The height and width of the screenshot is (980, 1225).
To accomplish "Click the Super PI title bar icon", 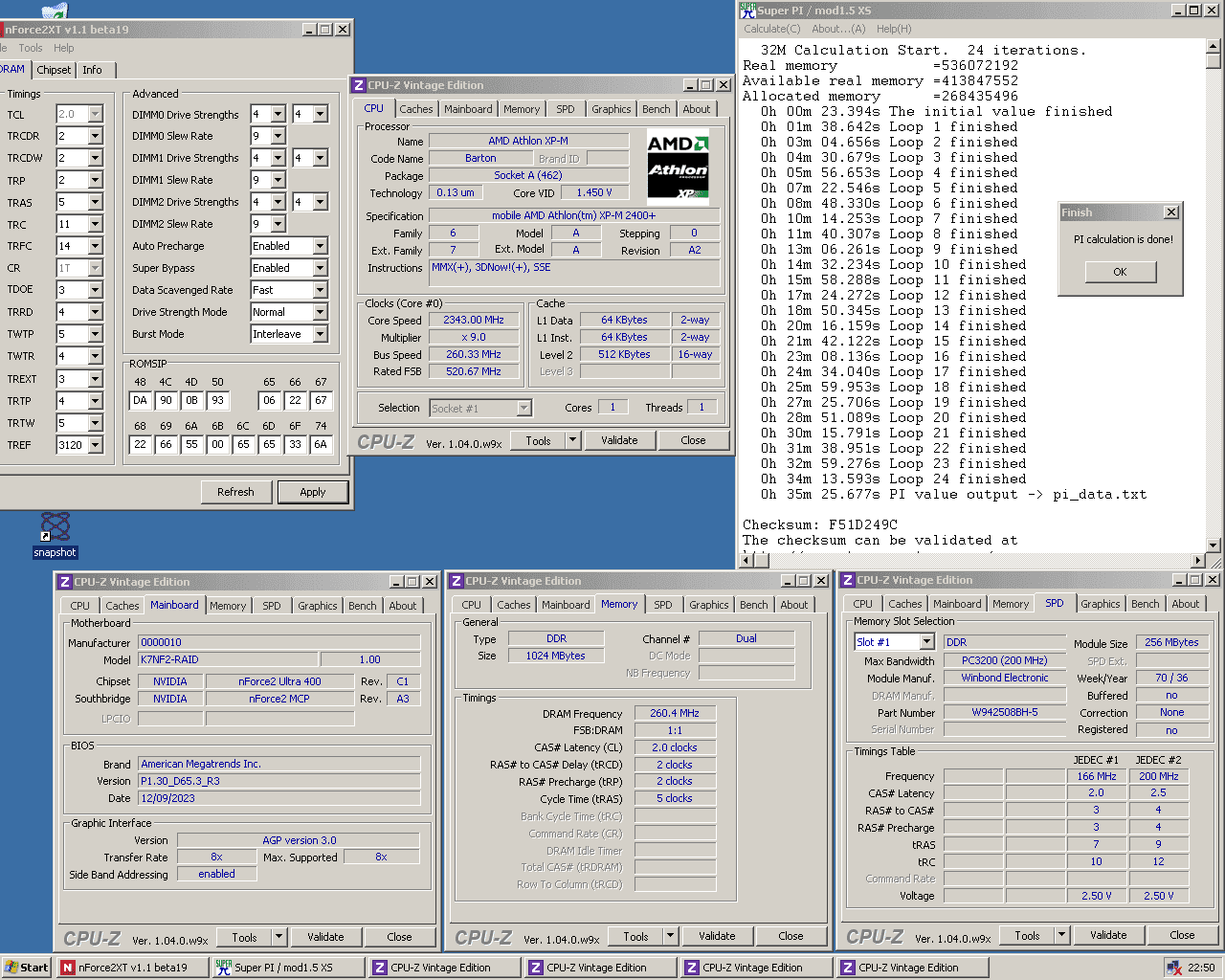I will pyautogui.click(x=748, y=11).
